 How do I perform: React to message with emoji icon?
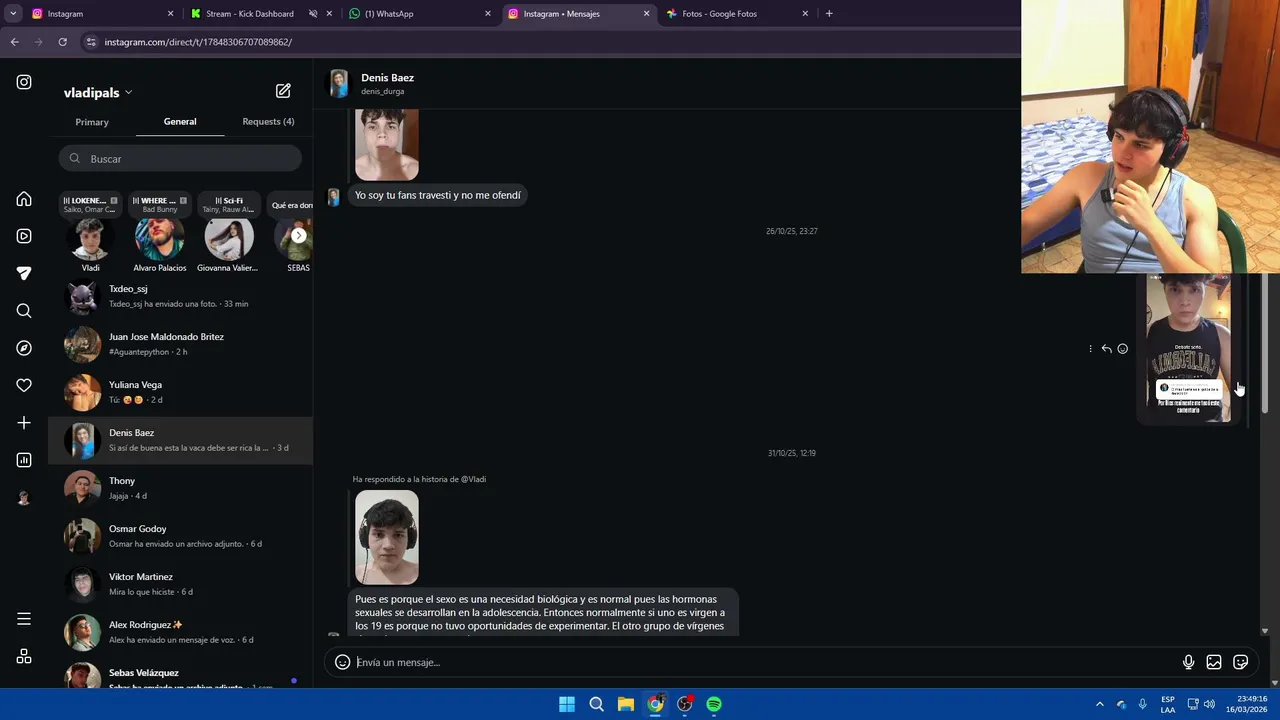(x=1122, y=349)
